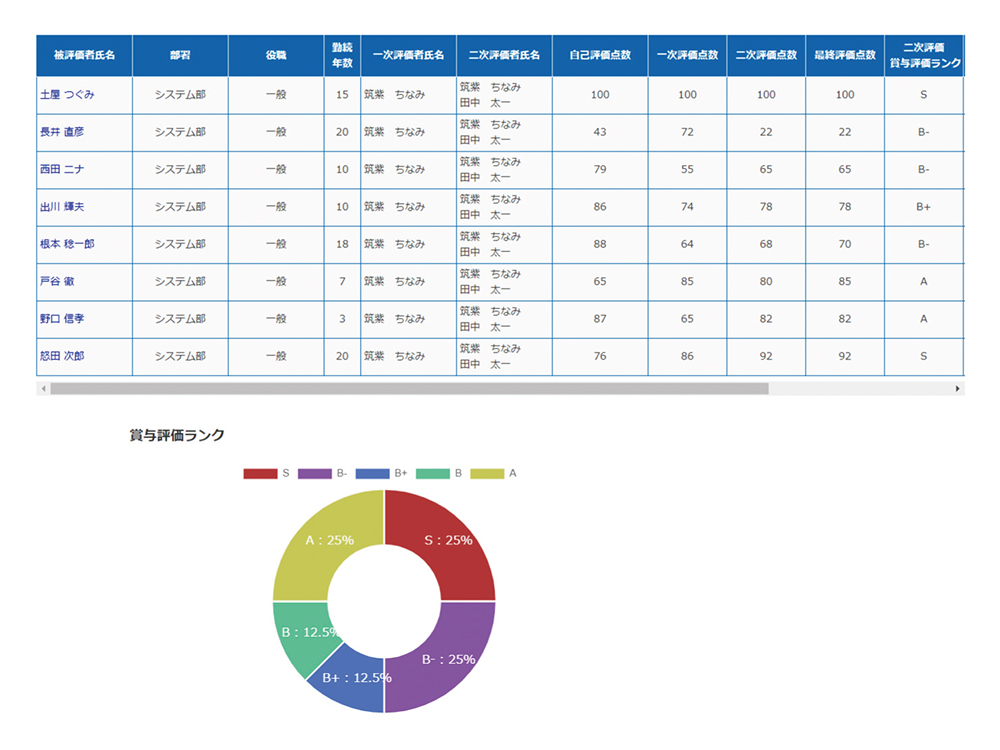Toggle the red S legend swatch
The width and height of the screenshot is (1000, 750).
point(260,473)
